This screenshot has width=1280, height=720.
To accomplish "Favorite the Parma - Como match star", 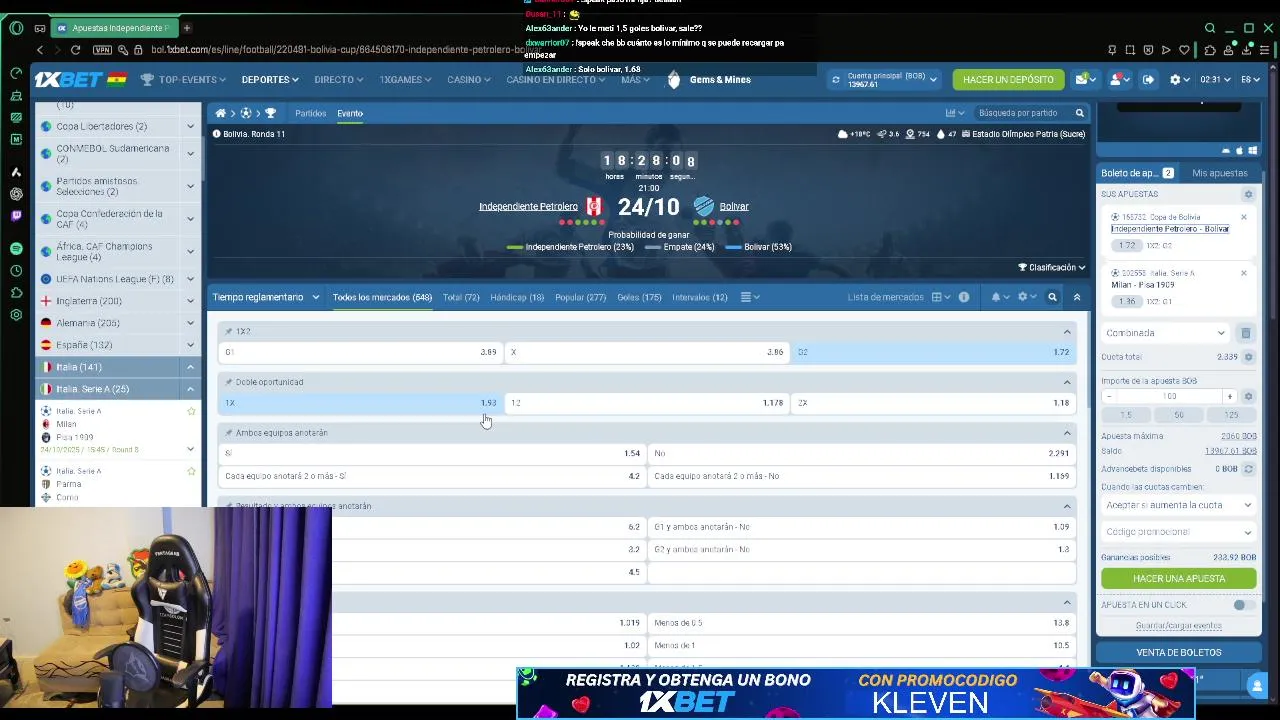I will click(x=191, y=471).
